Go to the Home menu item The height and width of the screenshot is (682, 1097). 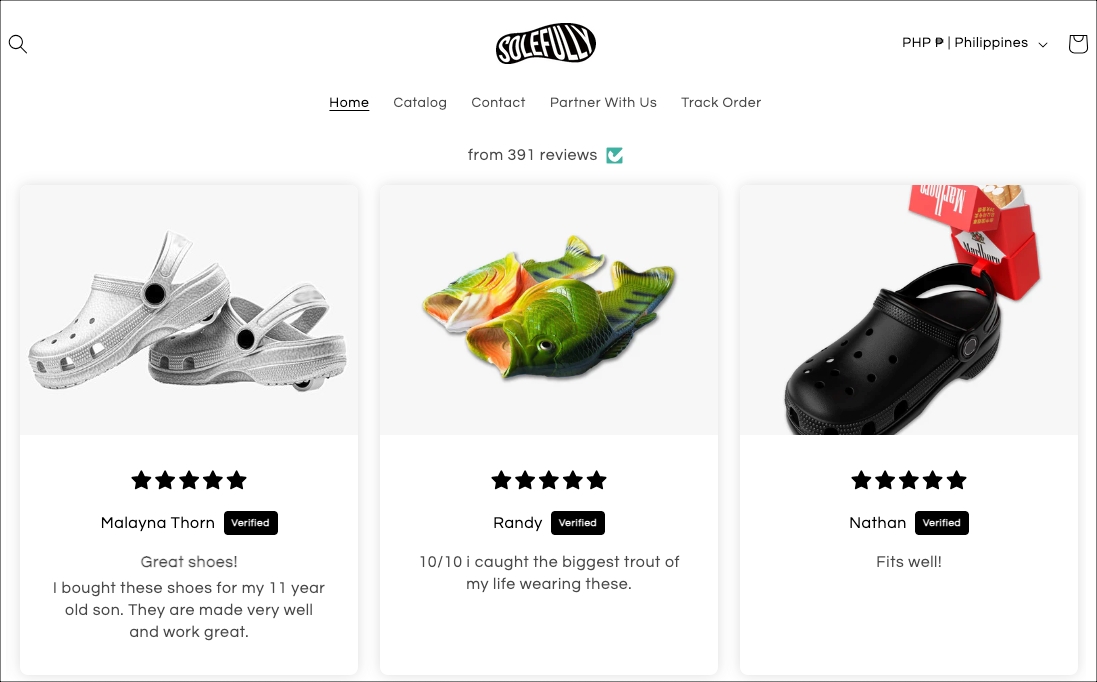[348, 103]
